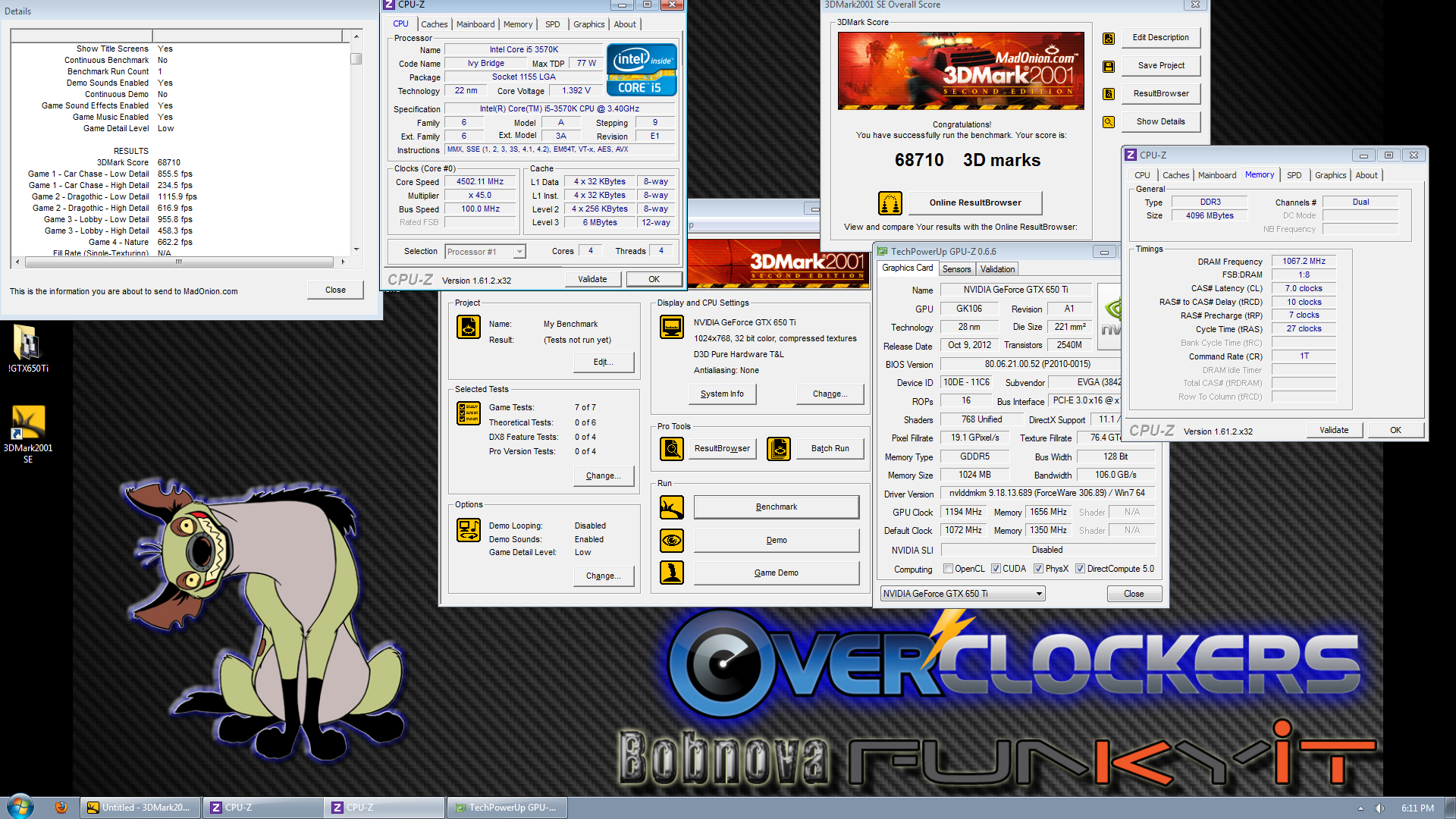Click the volume speaker icon in system tray

[x=1379, y=808]
